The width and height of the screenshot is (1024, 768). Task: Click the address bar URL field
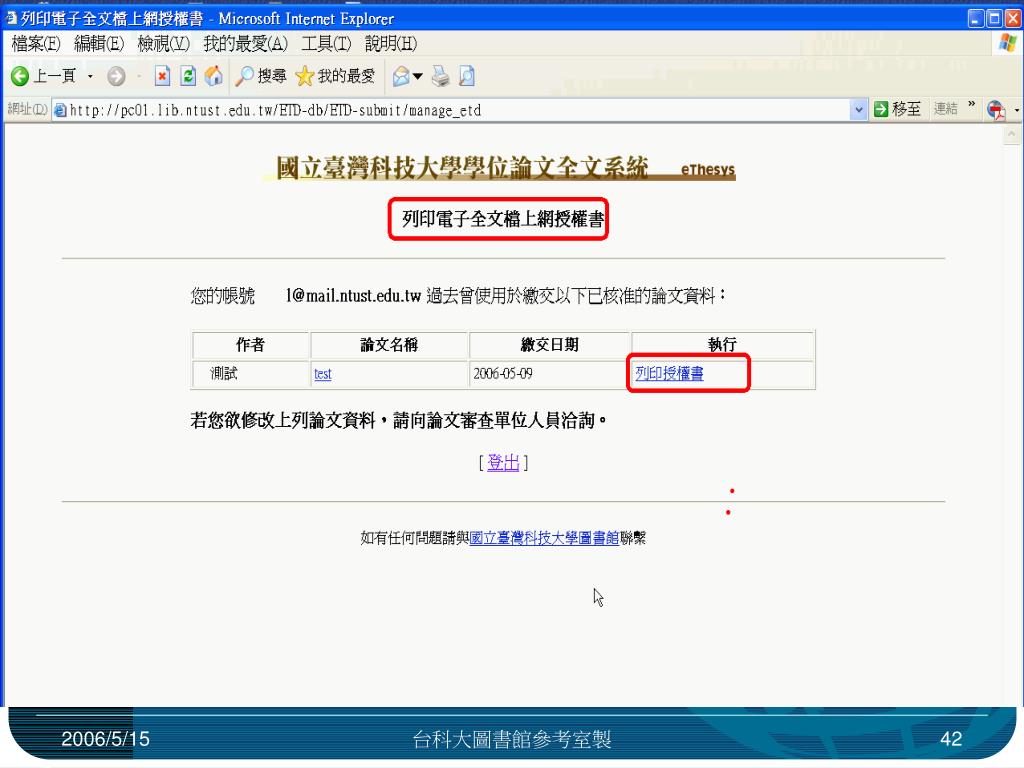[451, 110]
